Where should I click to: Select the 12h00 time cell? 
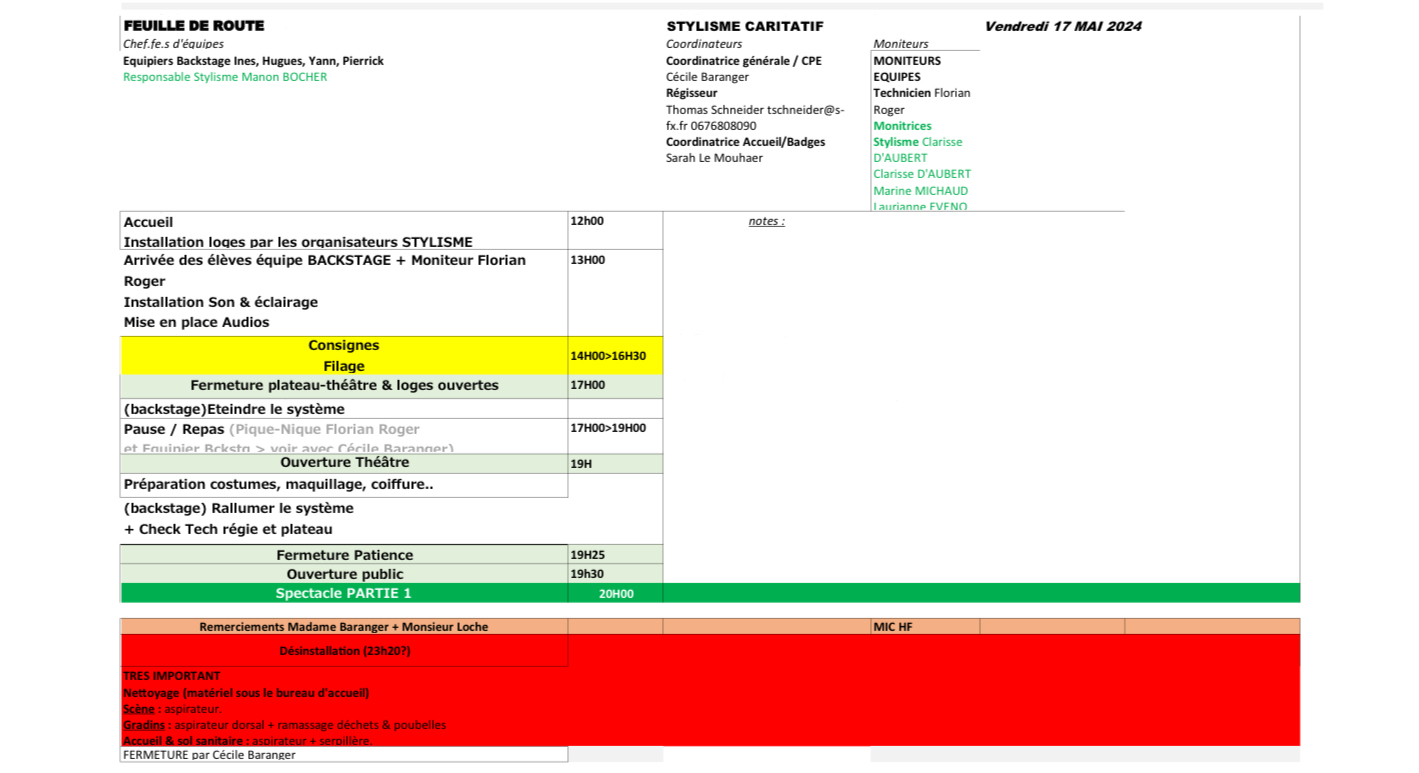[587, 222]
